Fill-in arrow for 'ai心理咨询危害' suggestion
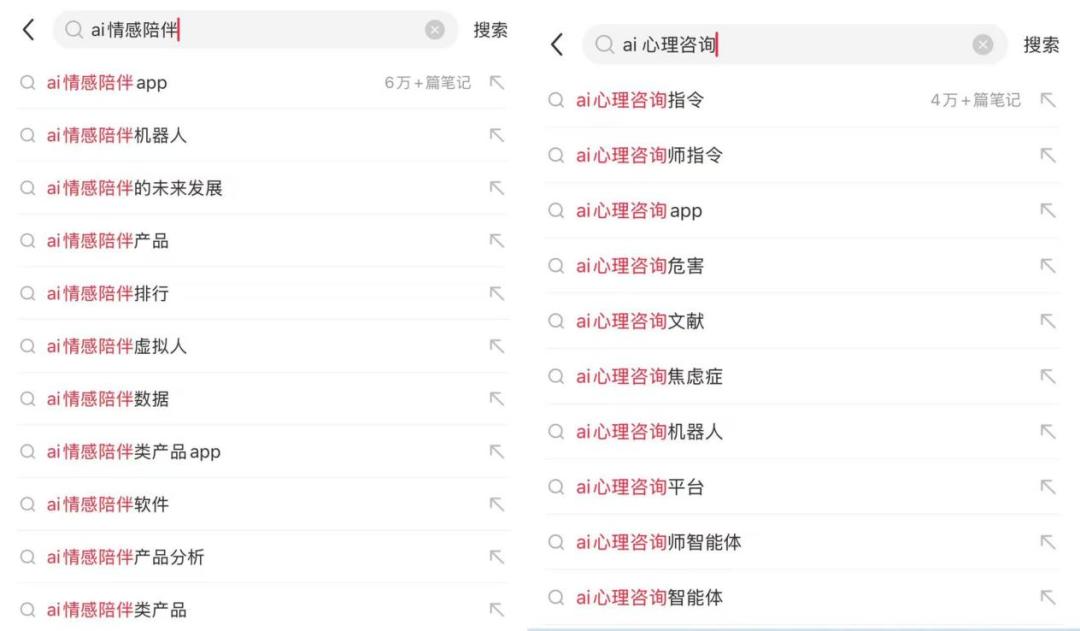The width and height of the screenshot is (1080, 631). [1048, 266]
